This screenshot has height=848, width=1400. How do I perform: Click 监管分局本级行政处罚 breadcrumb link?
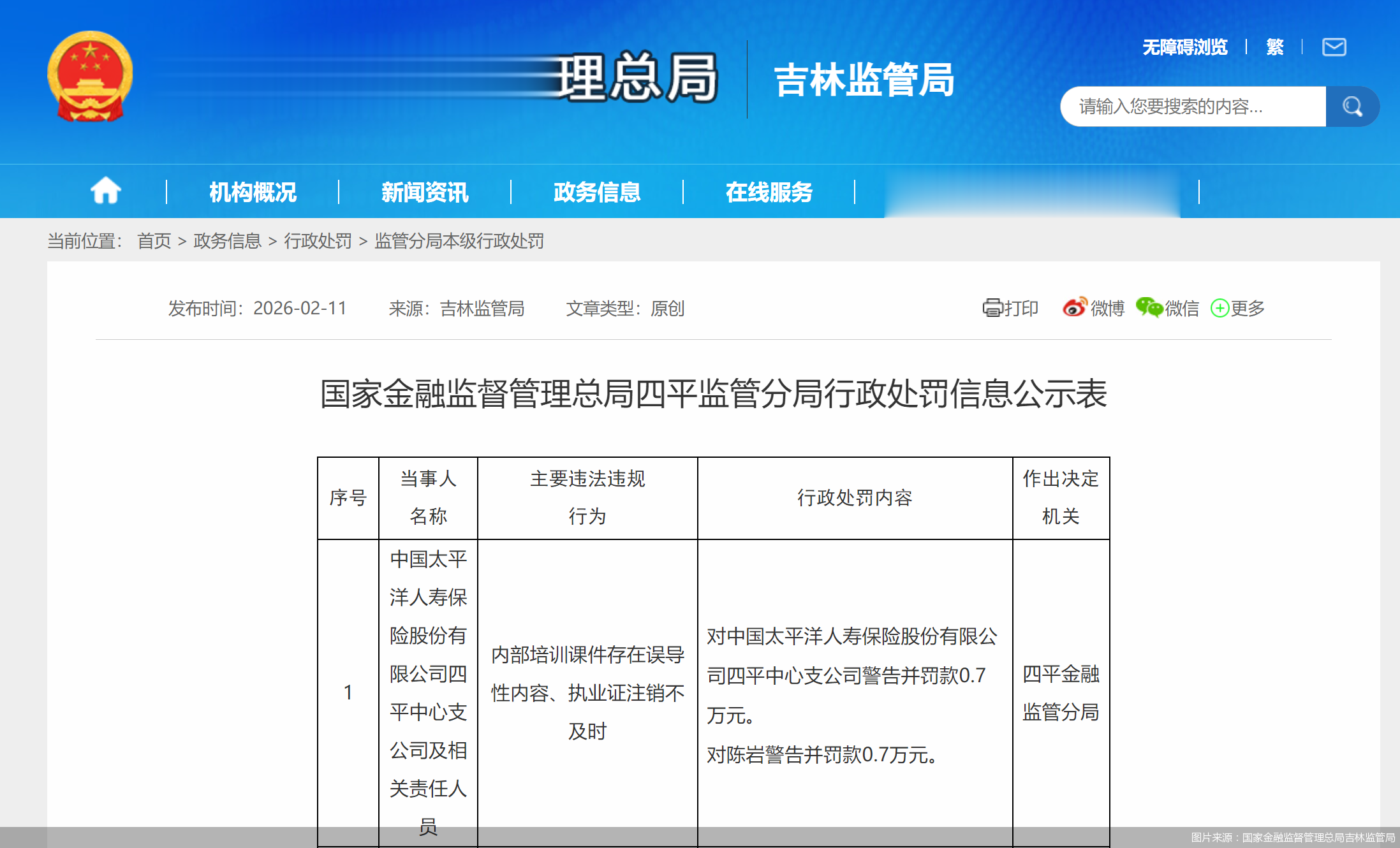point(459,241)
